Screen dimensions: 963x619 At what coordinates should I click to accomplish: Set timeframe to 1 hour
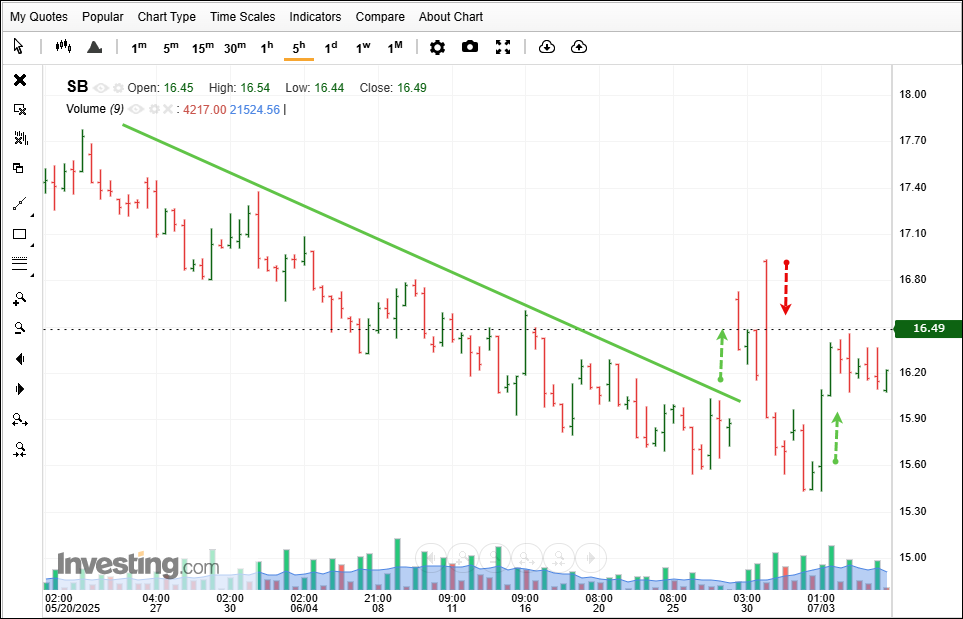[267, 47]
